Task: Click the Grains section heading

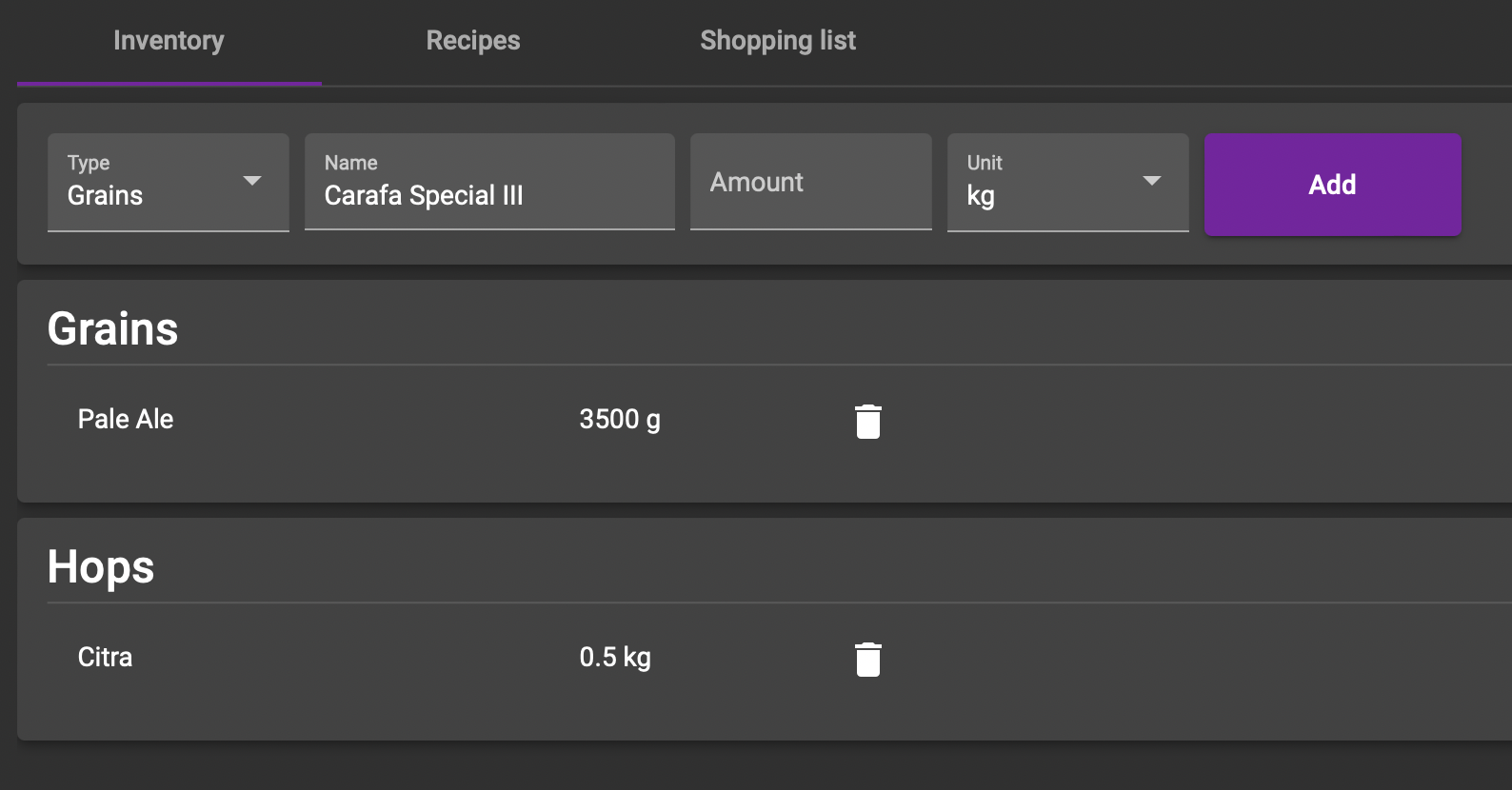Action: click(x=113, y=329)
